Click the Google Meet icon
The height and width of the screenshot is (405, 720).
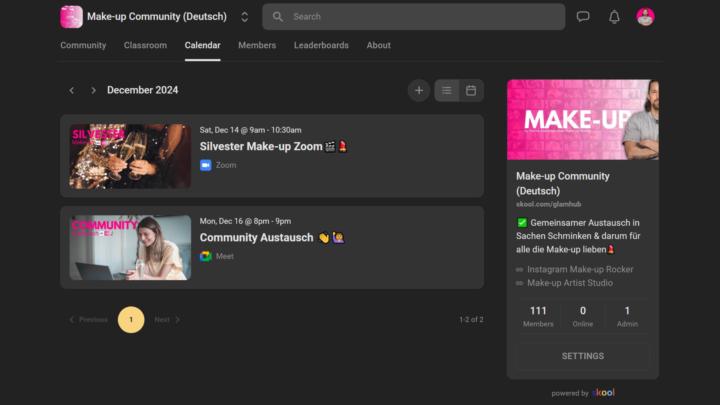click(x=205, y=256)
